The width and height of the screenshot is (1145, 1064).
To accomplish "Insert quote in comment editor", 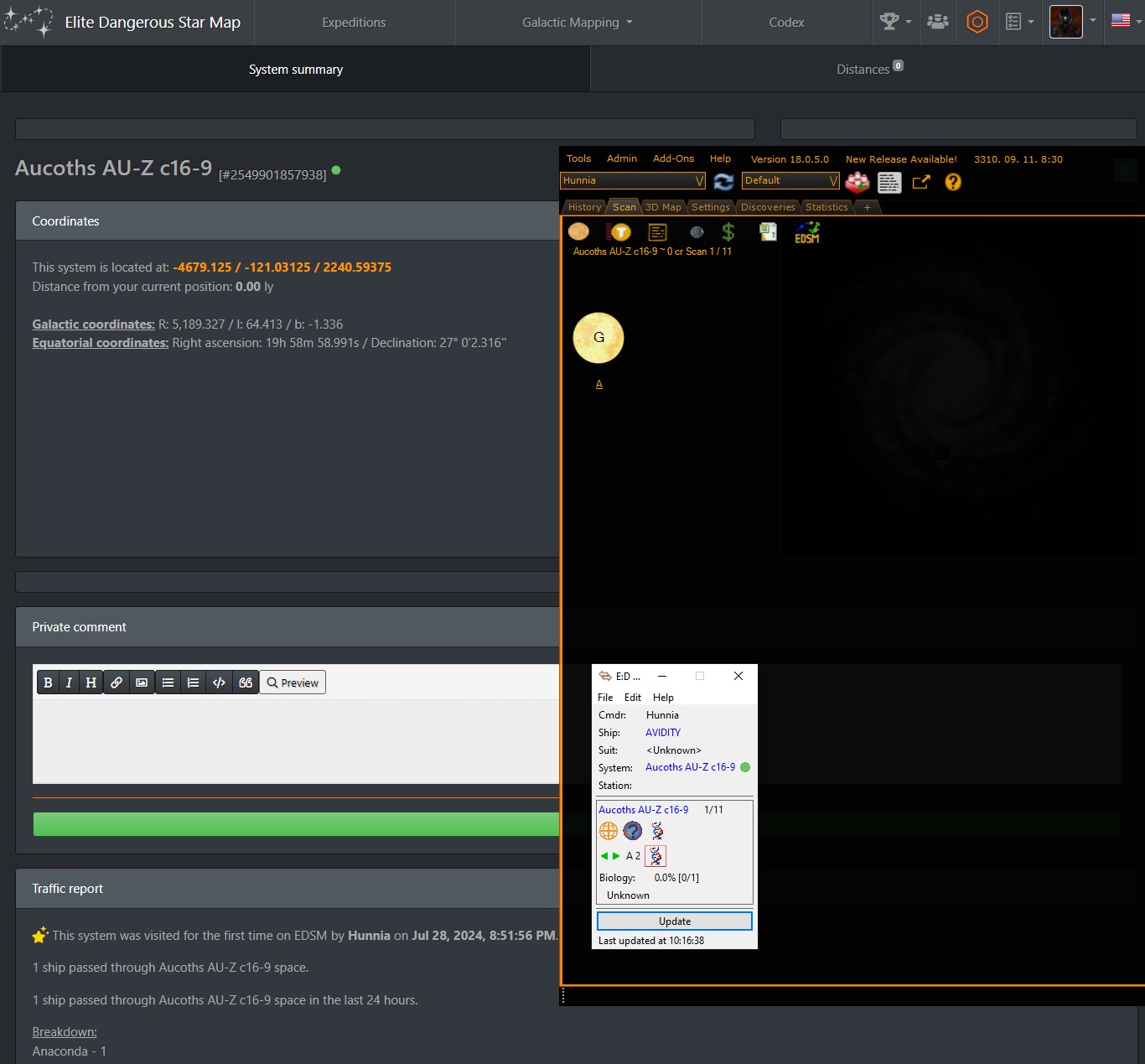I will (x=245, y=683).
